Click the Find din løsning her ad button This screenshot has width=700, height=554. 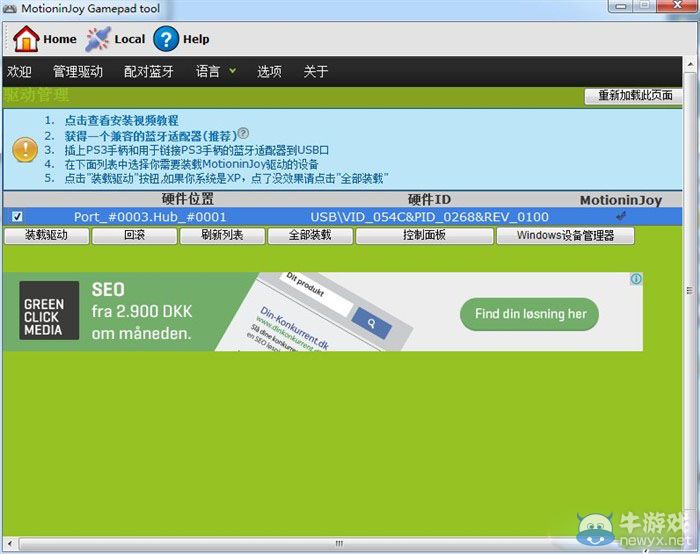pyautogui.click(x=529, y=314)
